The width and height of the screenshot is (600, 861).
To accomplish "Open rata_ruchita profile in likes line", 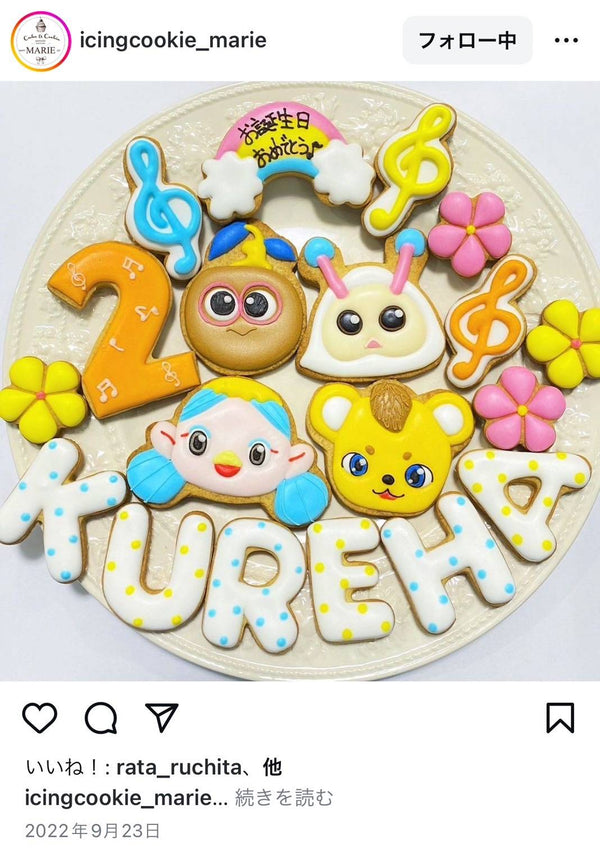I will [x=179, y=767].
